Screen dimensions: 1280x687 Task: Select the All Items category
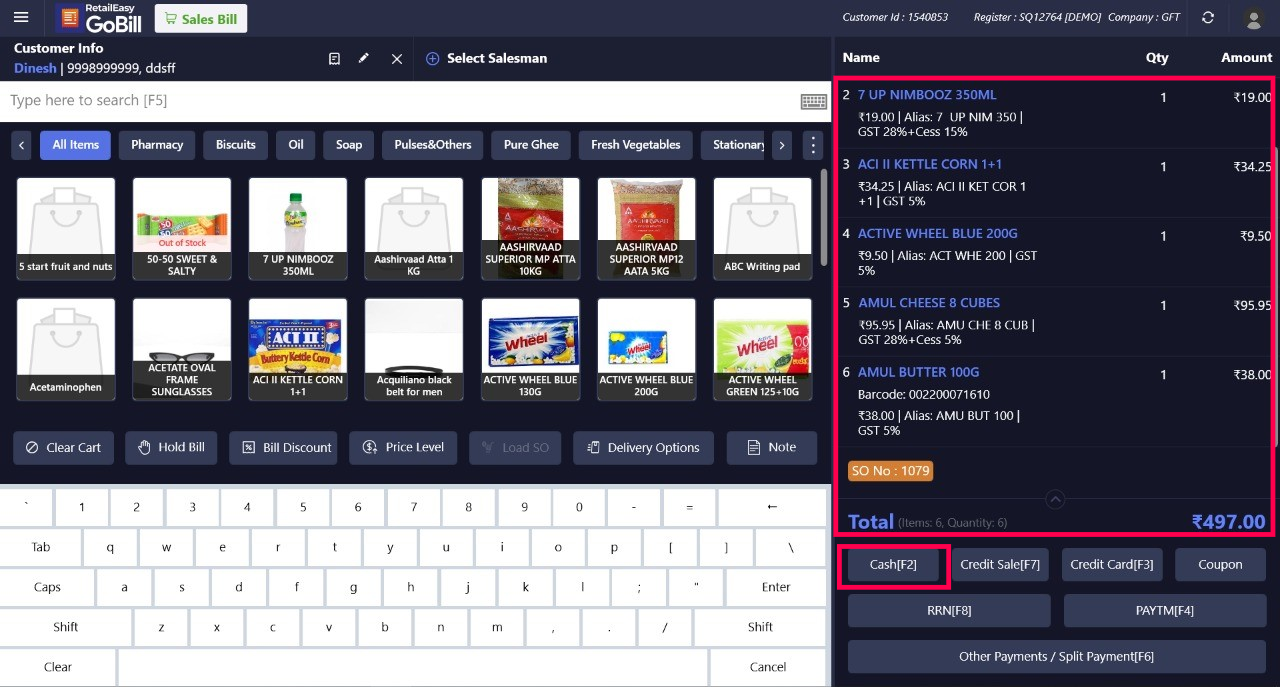coord(75,145)
